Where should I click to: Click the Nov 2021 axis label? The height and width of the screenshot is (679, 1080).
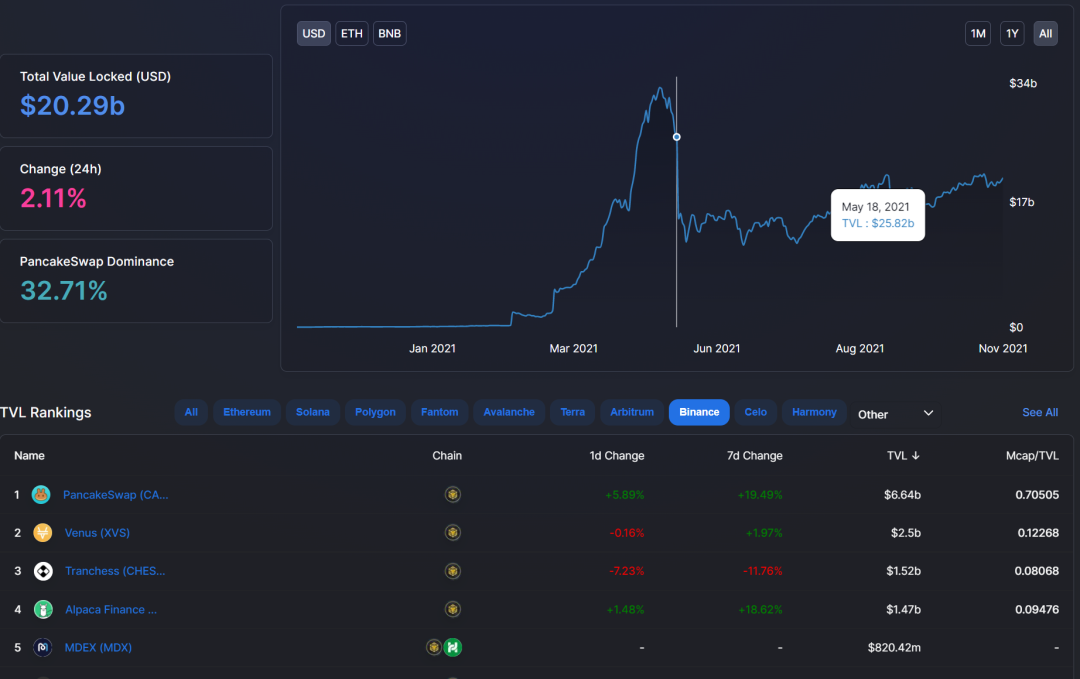click(x=1003, y=348)
